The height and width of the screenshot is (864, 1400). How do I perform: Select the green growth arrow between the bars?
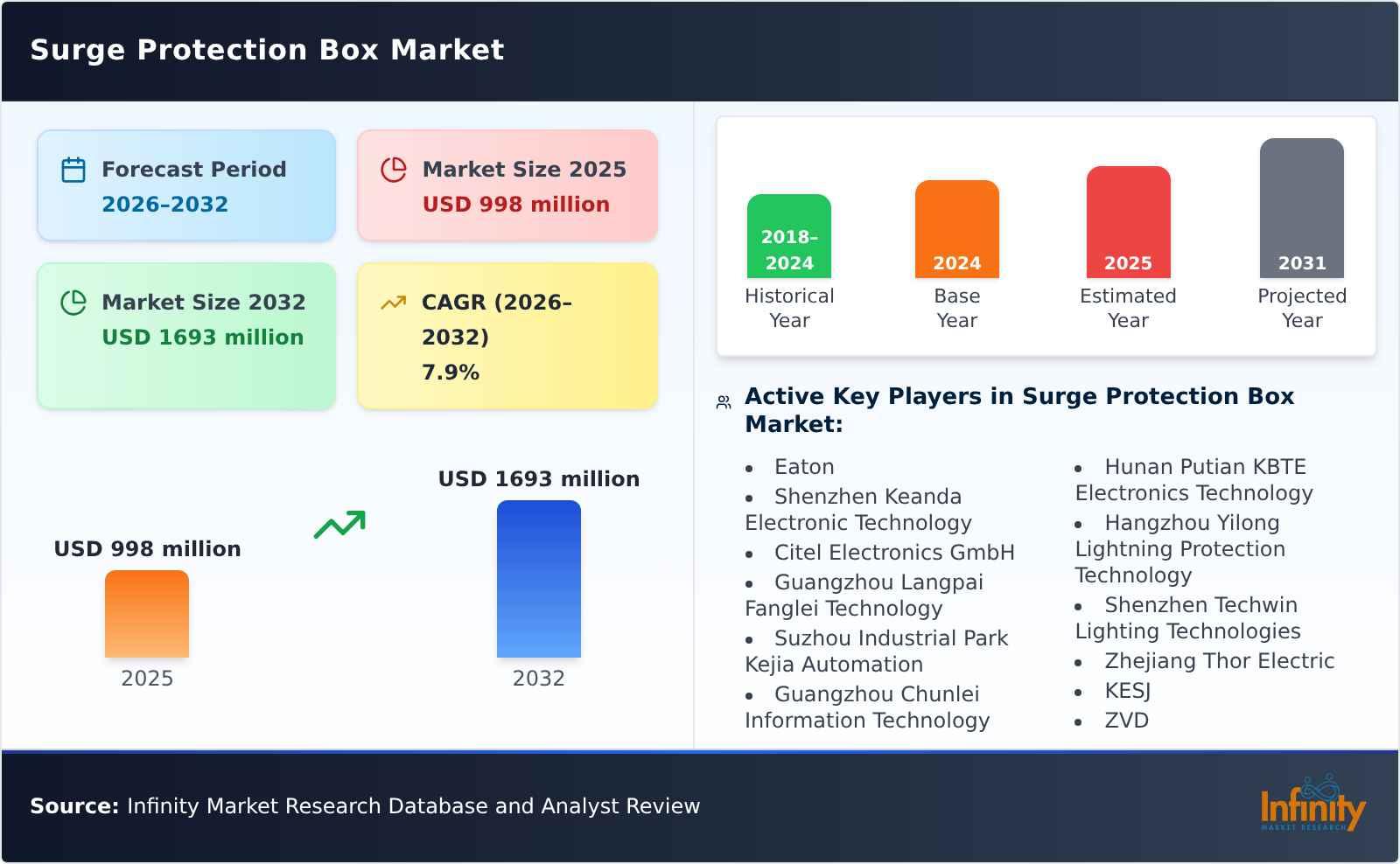click(340, 525)
